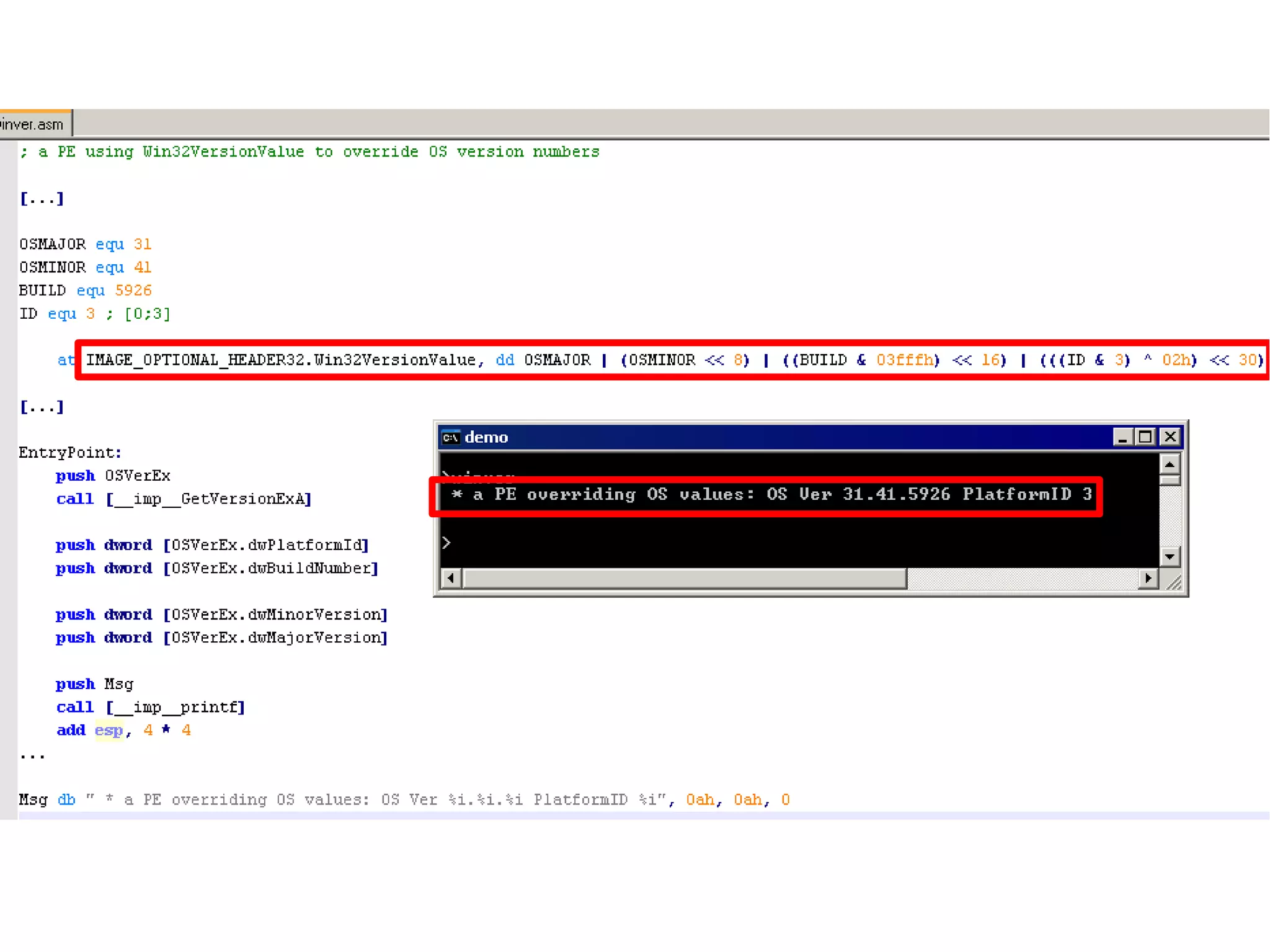The width and height of the screenshot is (1270, 952).
Task: Maximize the demo console window
Action: [x=1145, y=438]
